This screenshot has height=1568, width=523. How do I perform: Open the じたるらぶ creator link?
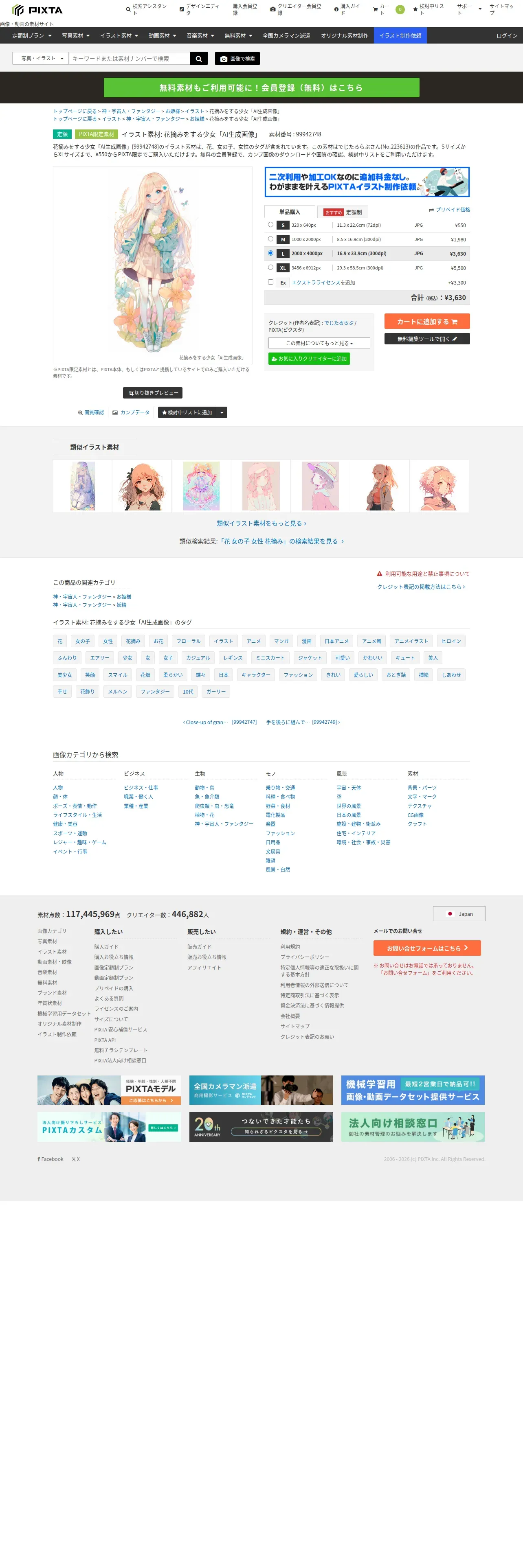pyautogui.click(x=338, y=323)
